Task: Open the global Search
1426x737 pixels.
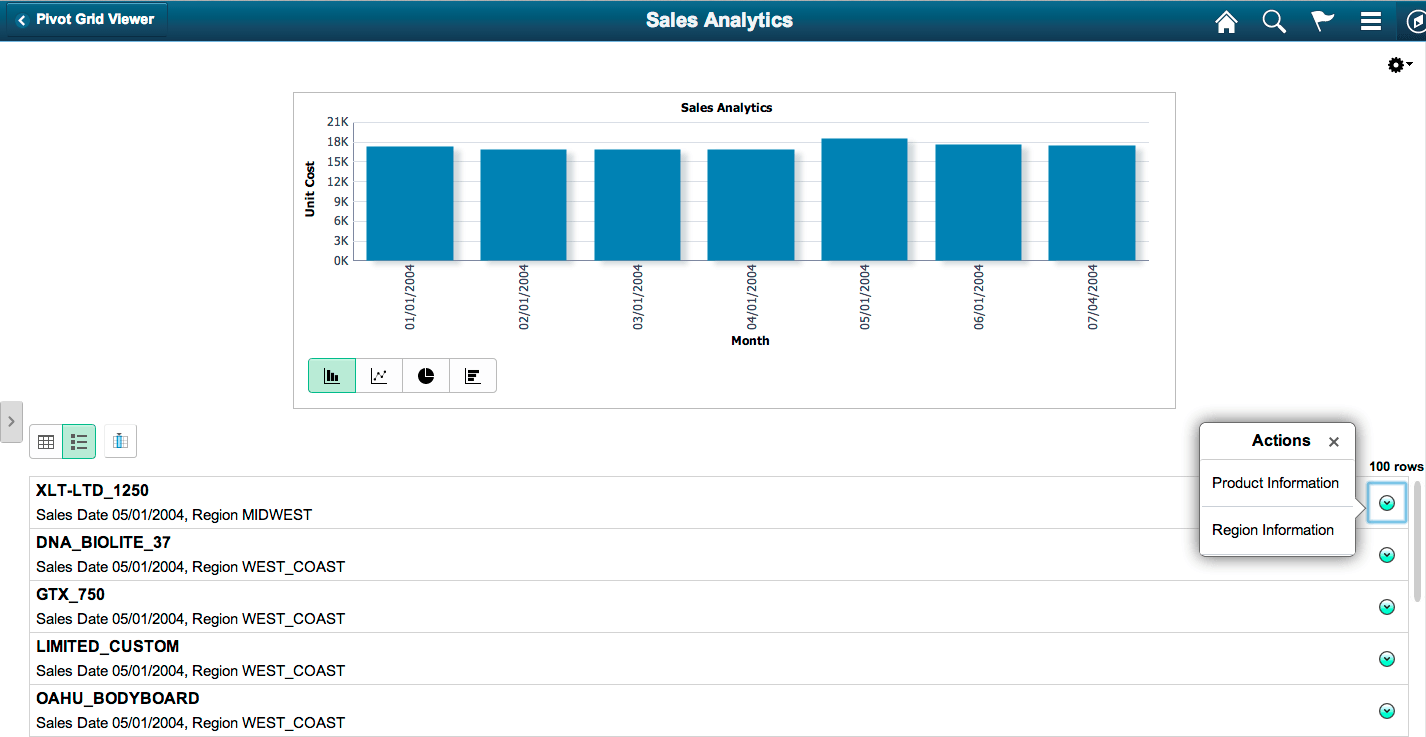Action: coord(1274,20)
